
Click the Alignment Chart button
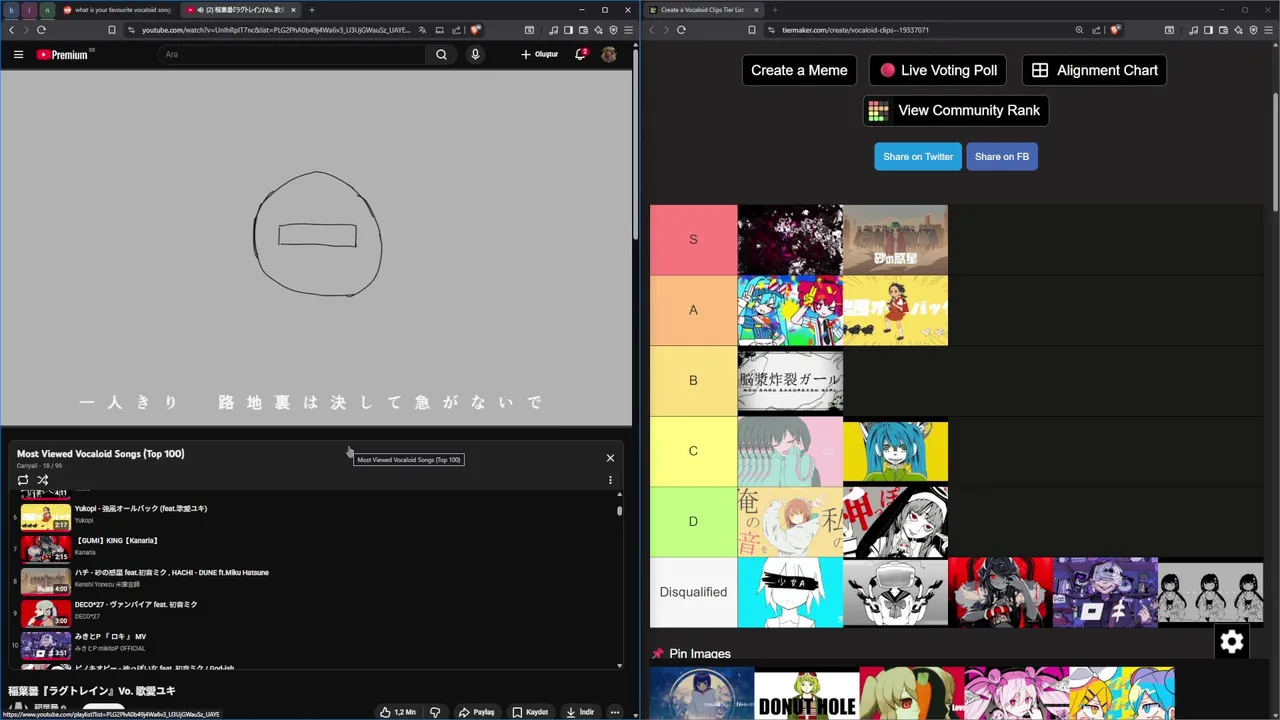point(1094,70)
